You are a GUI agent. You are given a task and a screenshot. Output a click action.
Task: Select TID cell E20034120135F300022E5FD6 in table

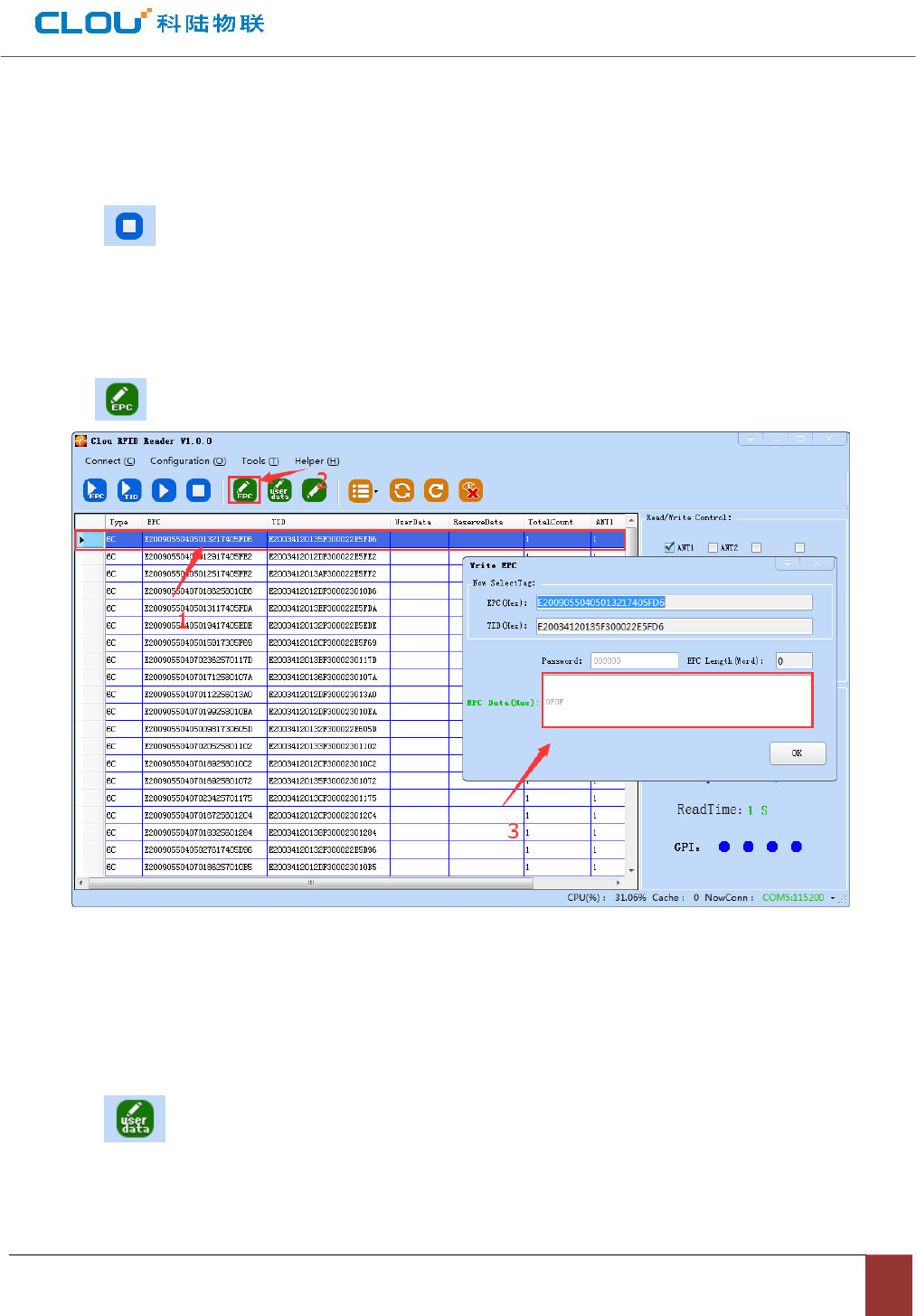click(x=329, y=540)
